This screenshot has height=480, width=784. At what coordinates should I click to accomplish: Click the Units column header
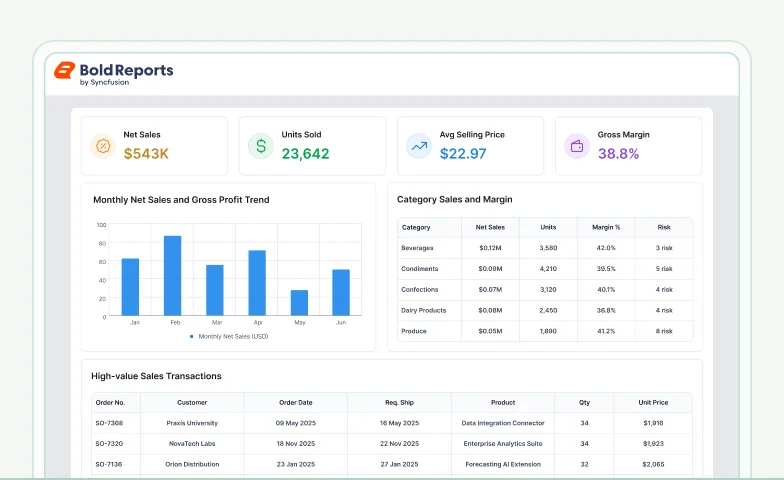(x=548, y=227)
